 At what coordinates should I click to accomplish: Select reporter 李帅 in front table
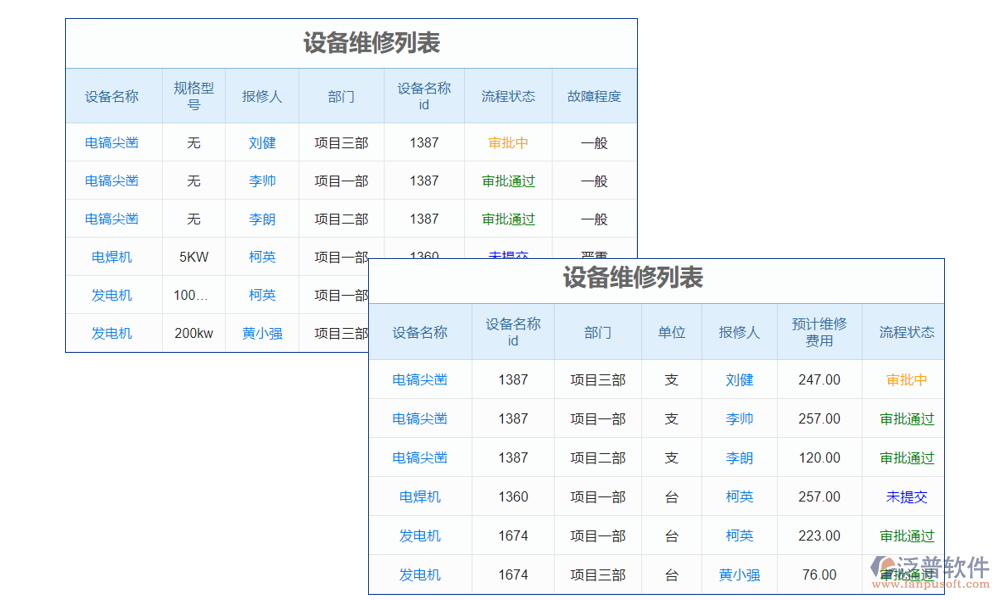(739, 419)
